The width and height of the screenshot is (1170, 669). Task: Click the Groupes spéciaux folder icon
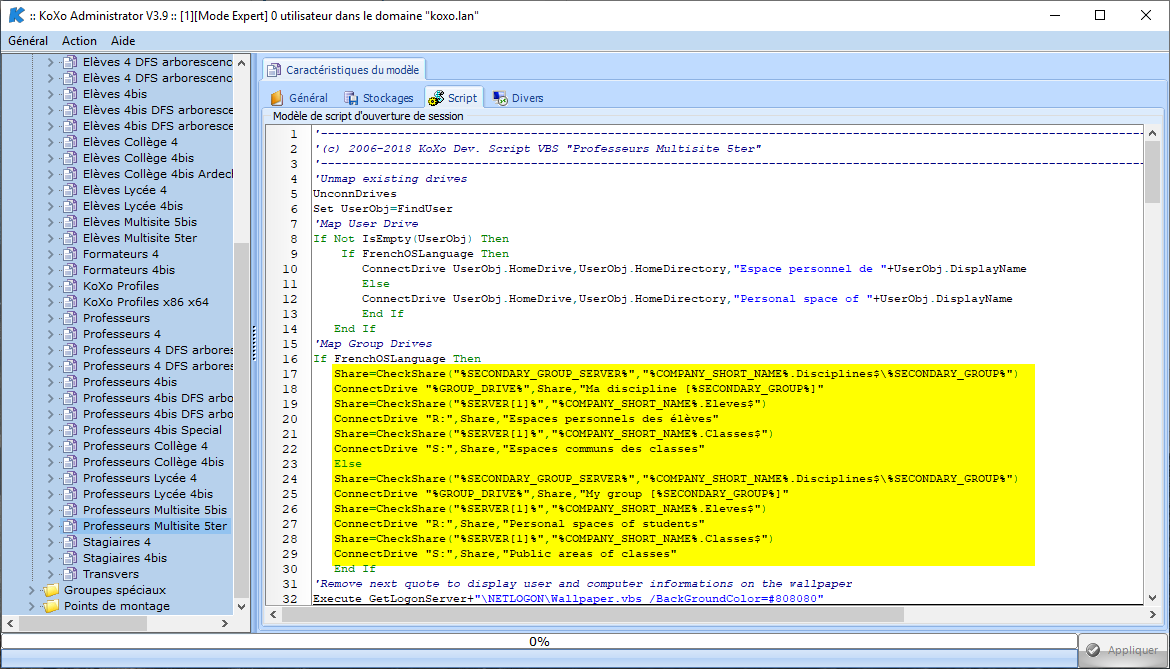(51, 590)
